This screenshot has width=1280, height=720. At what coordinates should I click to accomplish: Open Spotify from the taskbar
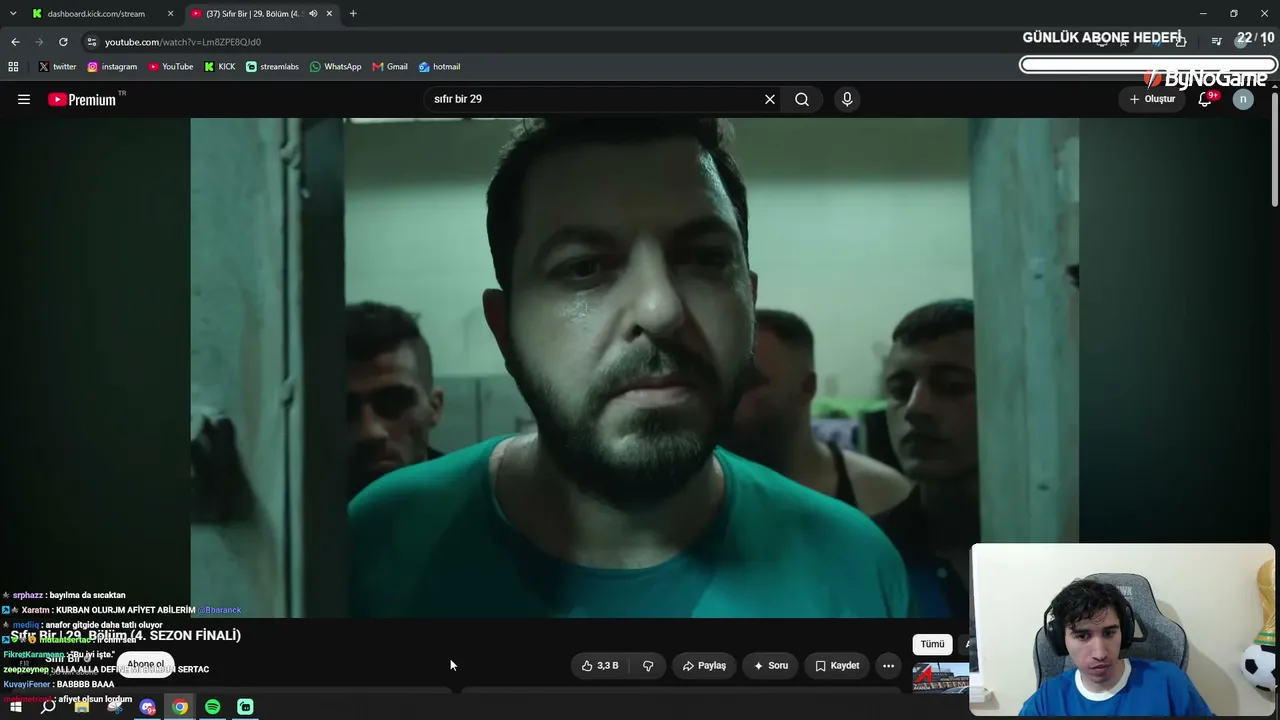point(213,707)
